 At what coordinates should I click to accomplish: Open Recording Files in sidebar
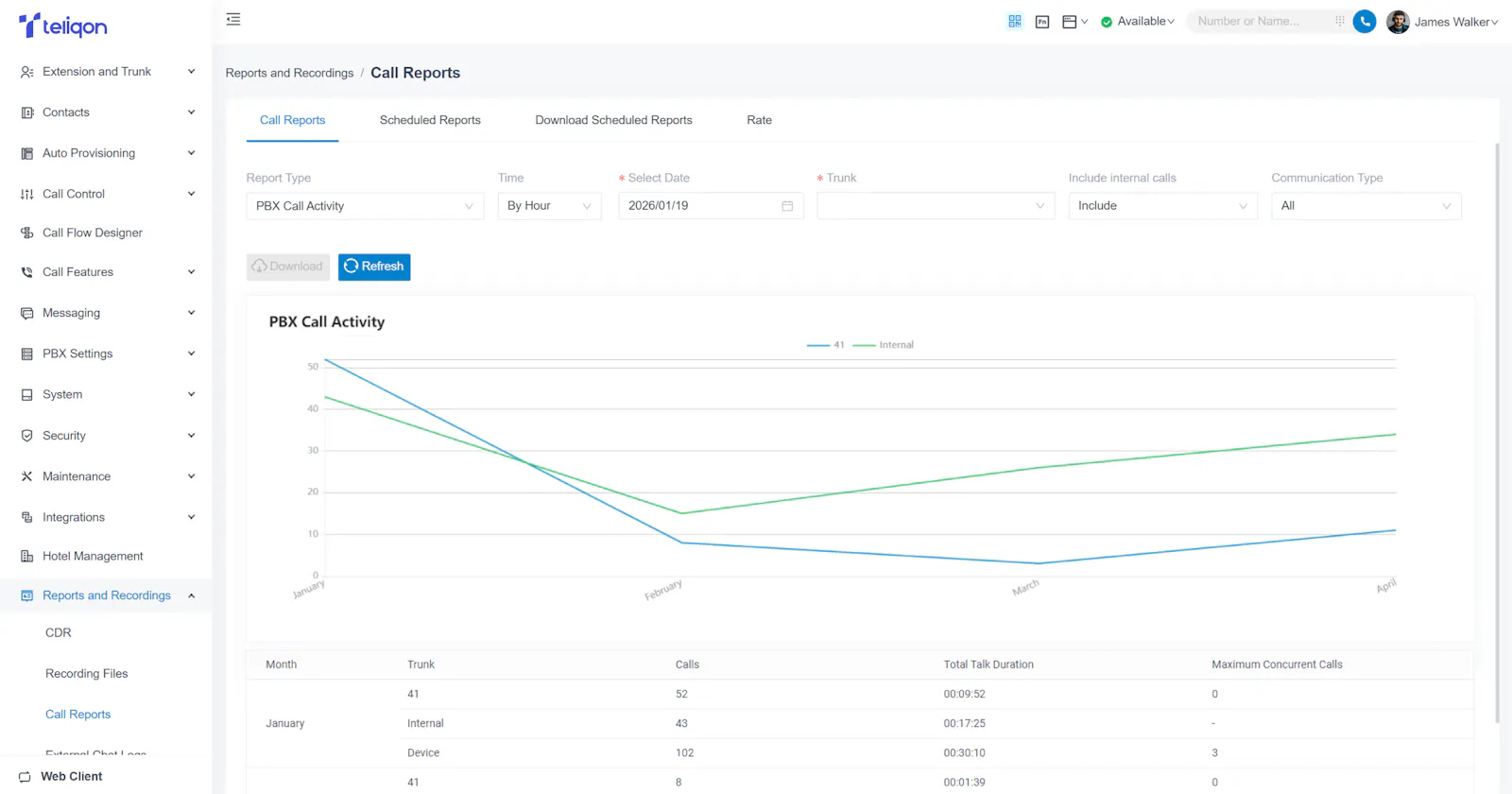(87, 674)
